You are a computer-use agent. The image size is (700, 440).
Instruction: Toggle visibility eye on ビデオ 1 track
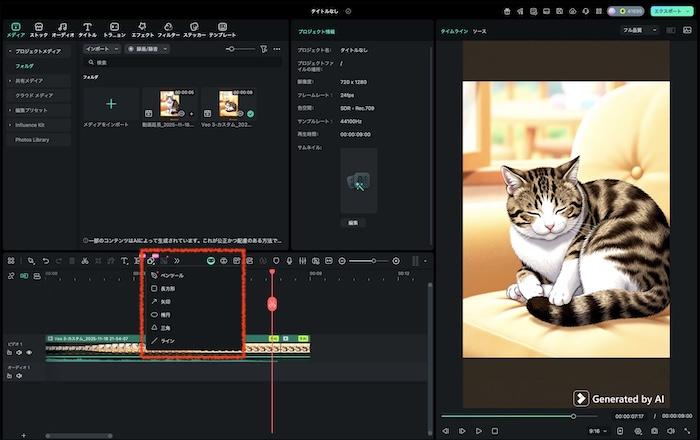coord(29,352)
